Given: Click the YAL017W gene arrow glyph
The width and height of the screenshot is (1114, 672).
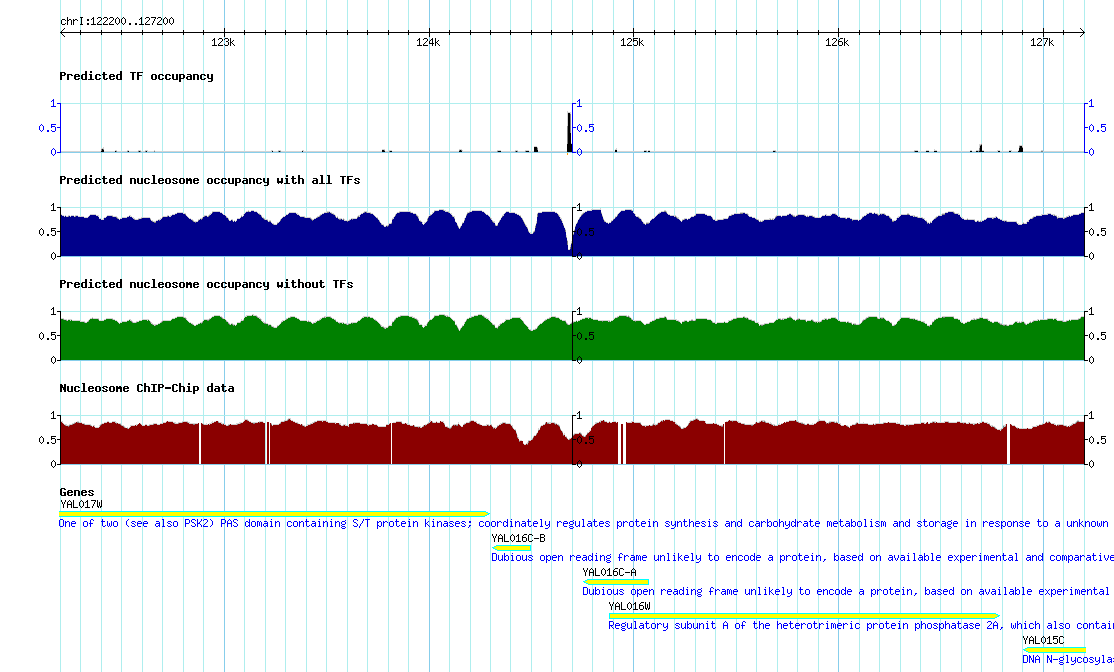Looking at the screenshot, I should 274,514.
